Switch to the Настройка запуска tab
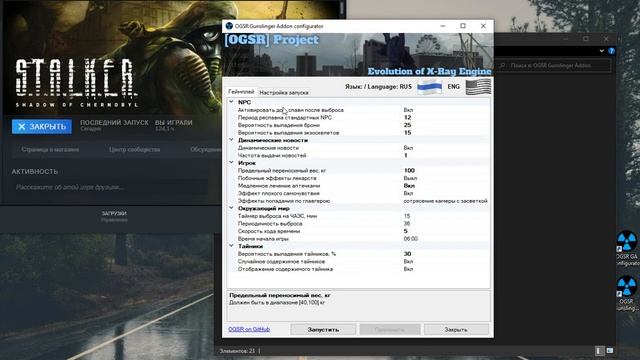 click(x=284, y=93)
